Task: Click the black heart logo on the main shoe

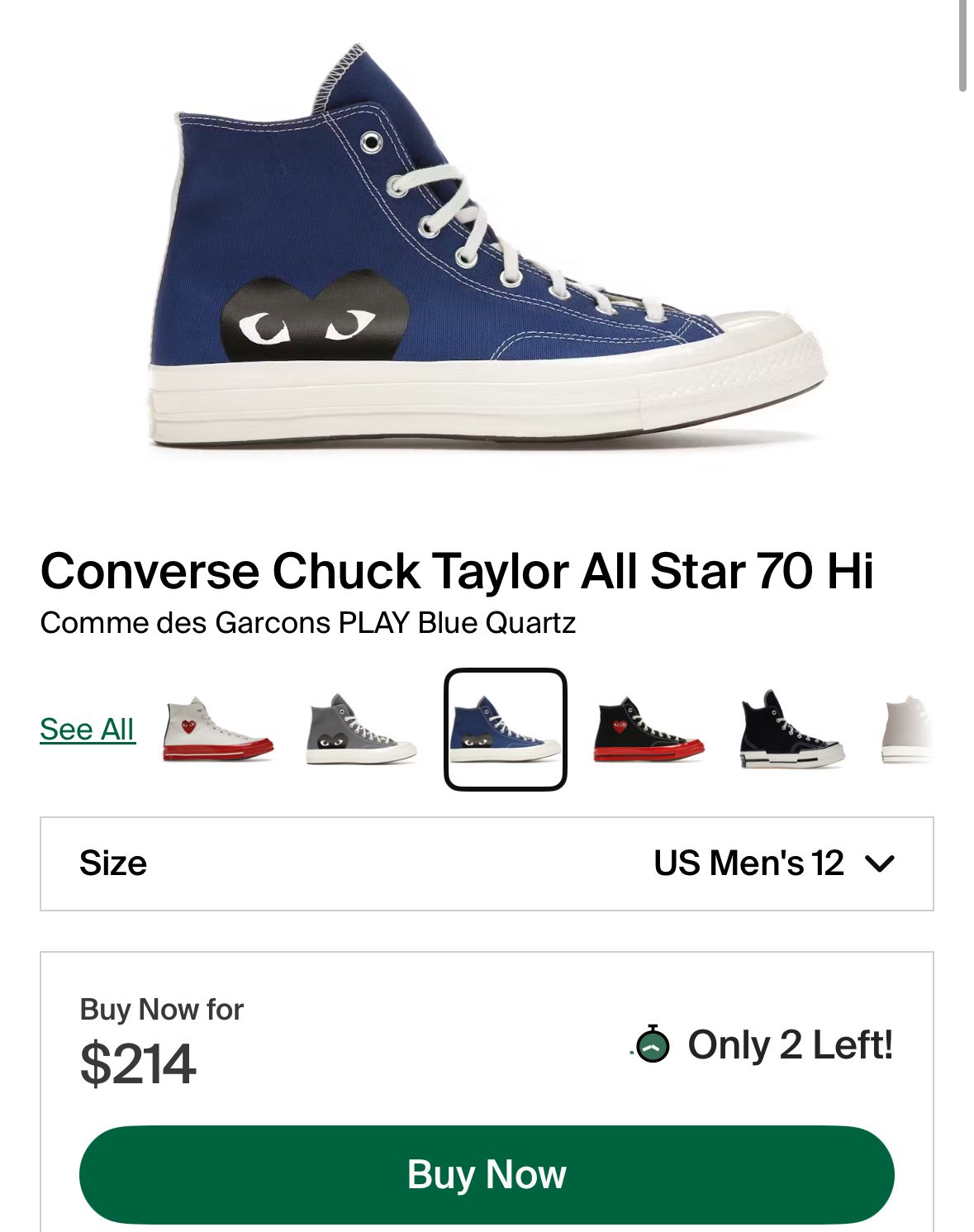Action: click(316, 321)
